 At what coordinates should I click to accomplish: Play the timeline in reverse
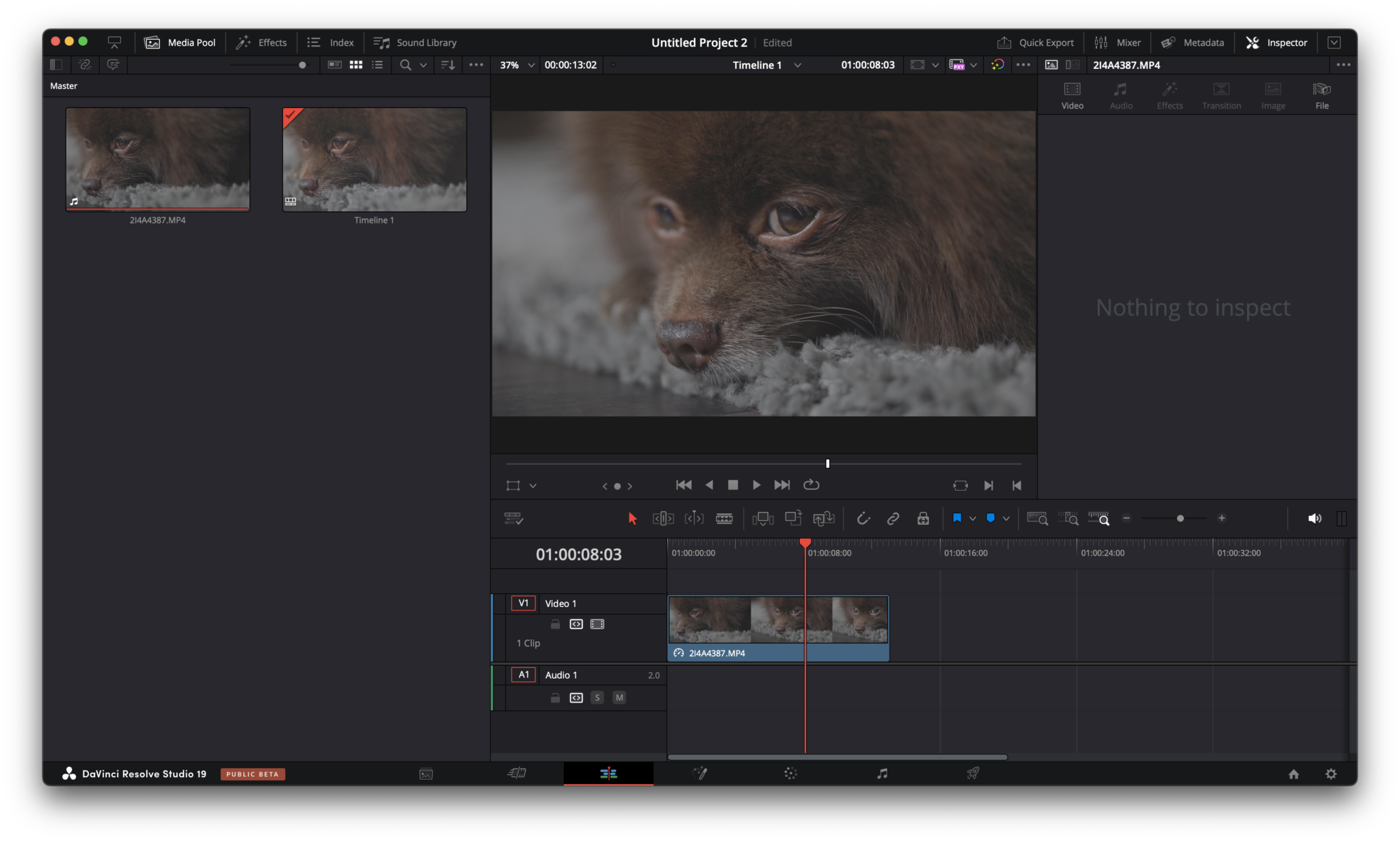click(x=709, y=485)
